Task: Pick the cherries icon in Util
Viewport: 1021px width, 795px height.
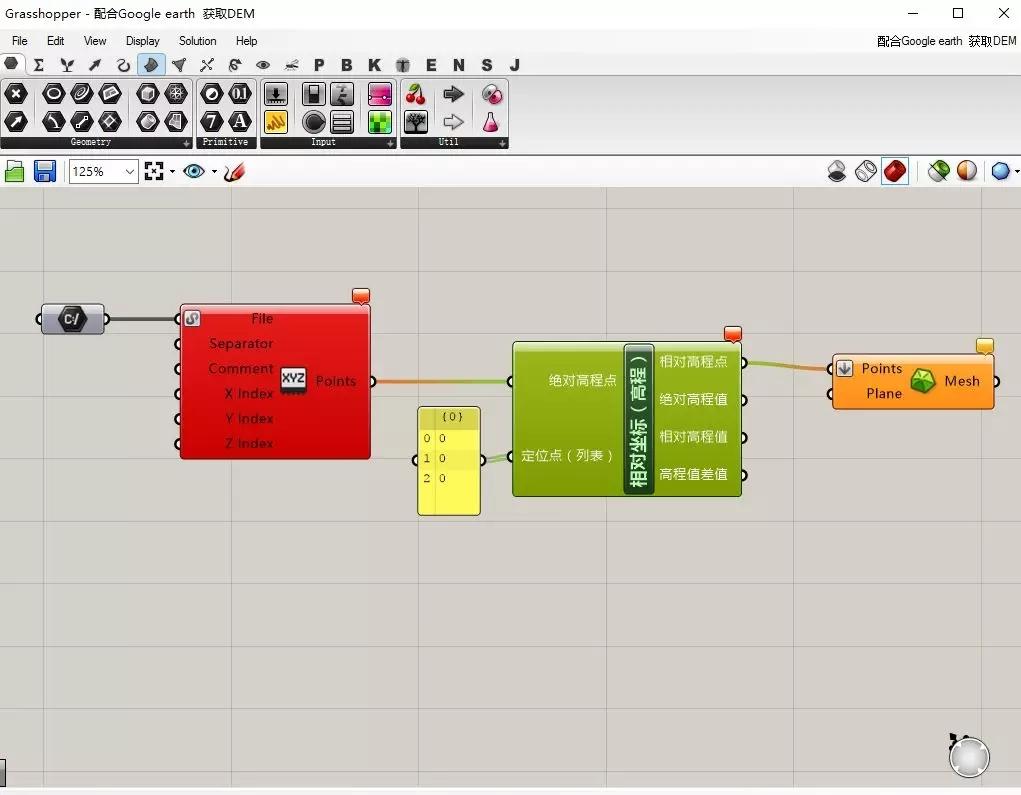Action: pos(415,94)
